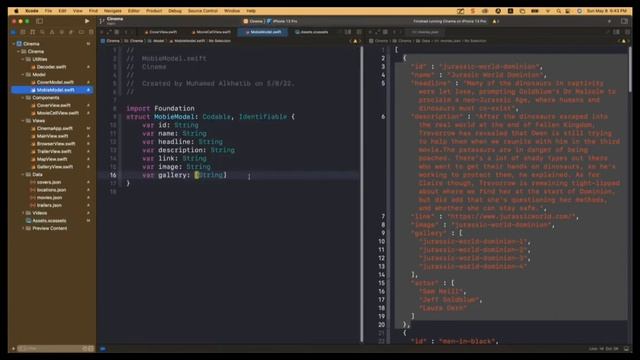Run the Cinema project with the play button

[87, 21]
